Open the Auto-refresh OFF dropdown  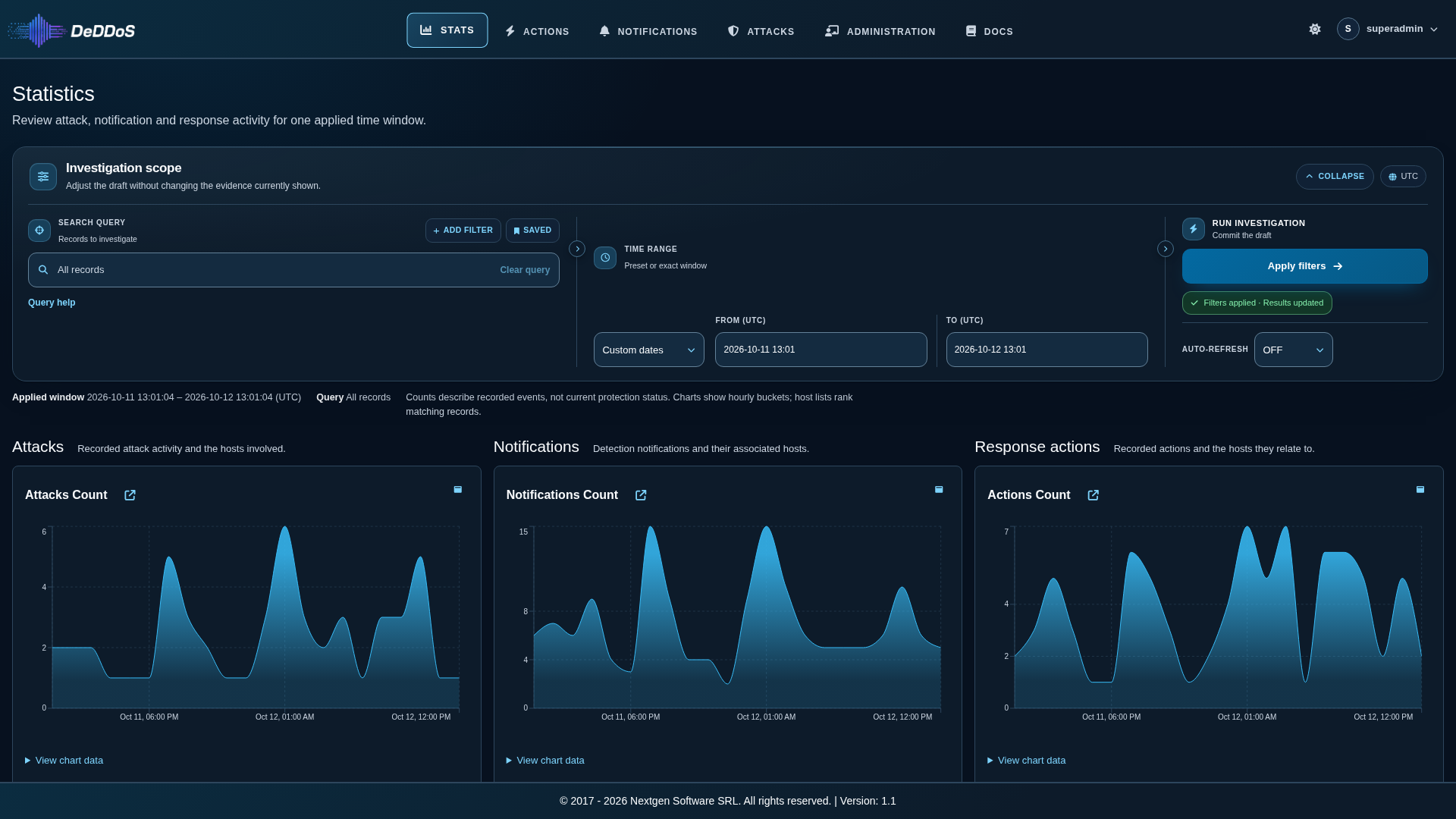[x=1293, y=350]
